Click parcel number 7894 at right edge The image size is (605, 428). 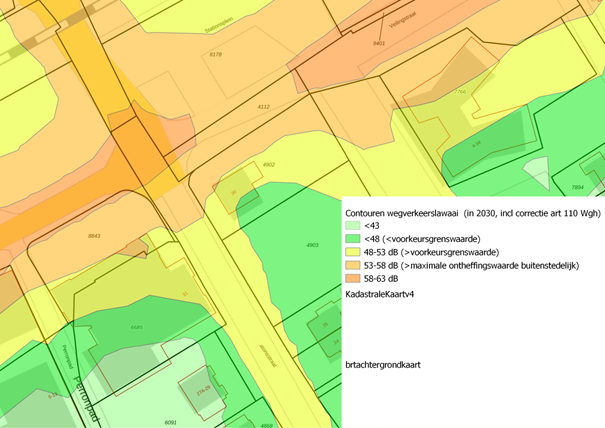tap(577, 187)
